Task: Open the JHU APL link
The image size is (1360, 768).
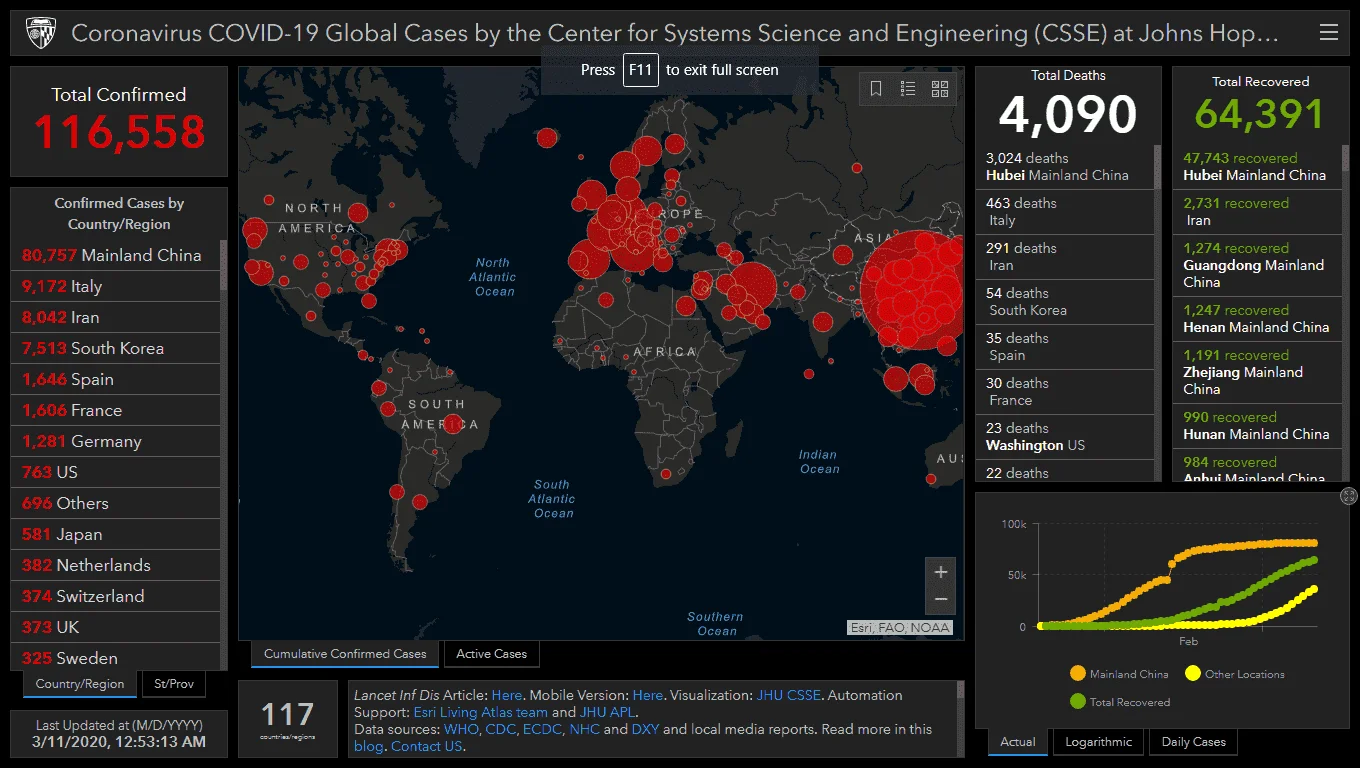Action: click(607, 712)
